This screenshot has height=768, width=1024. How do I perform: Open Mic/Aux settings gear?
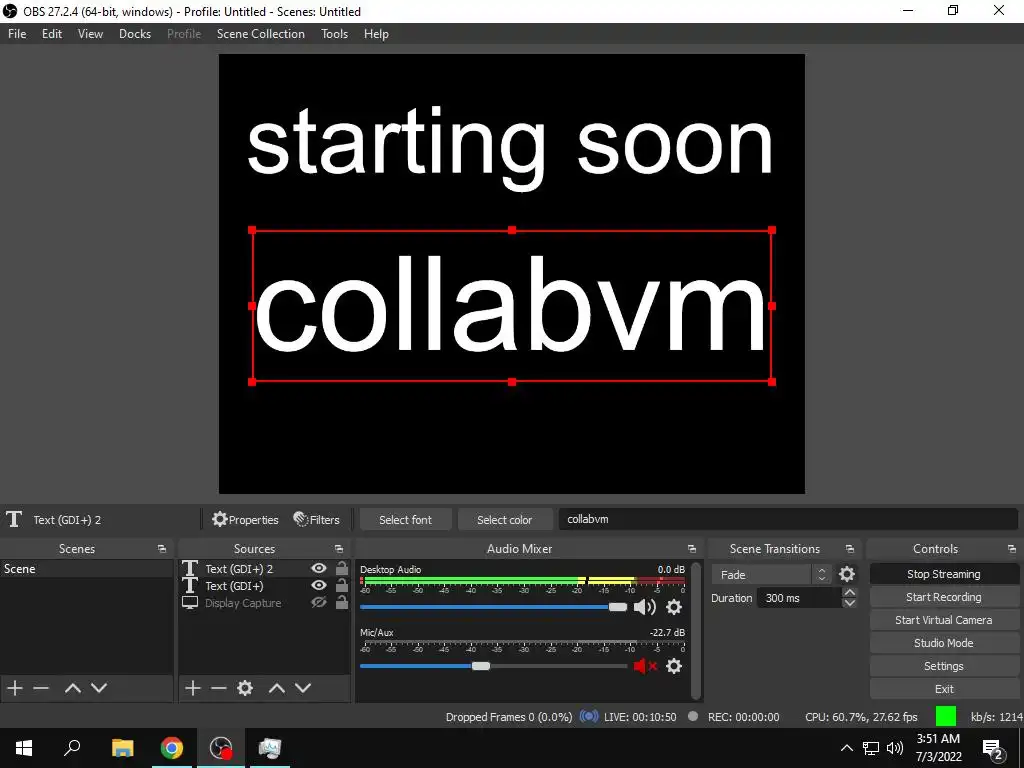[x=674, y=665]
